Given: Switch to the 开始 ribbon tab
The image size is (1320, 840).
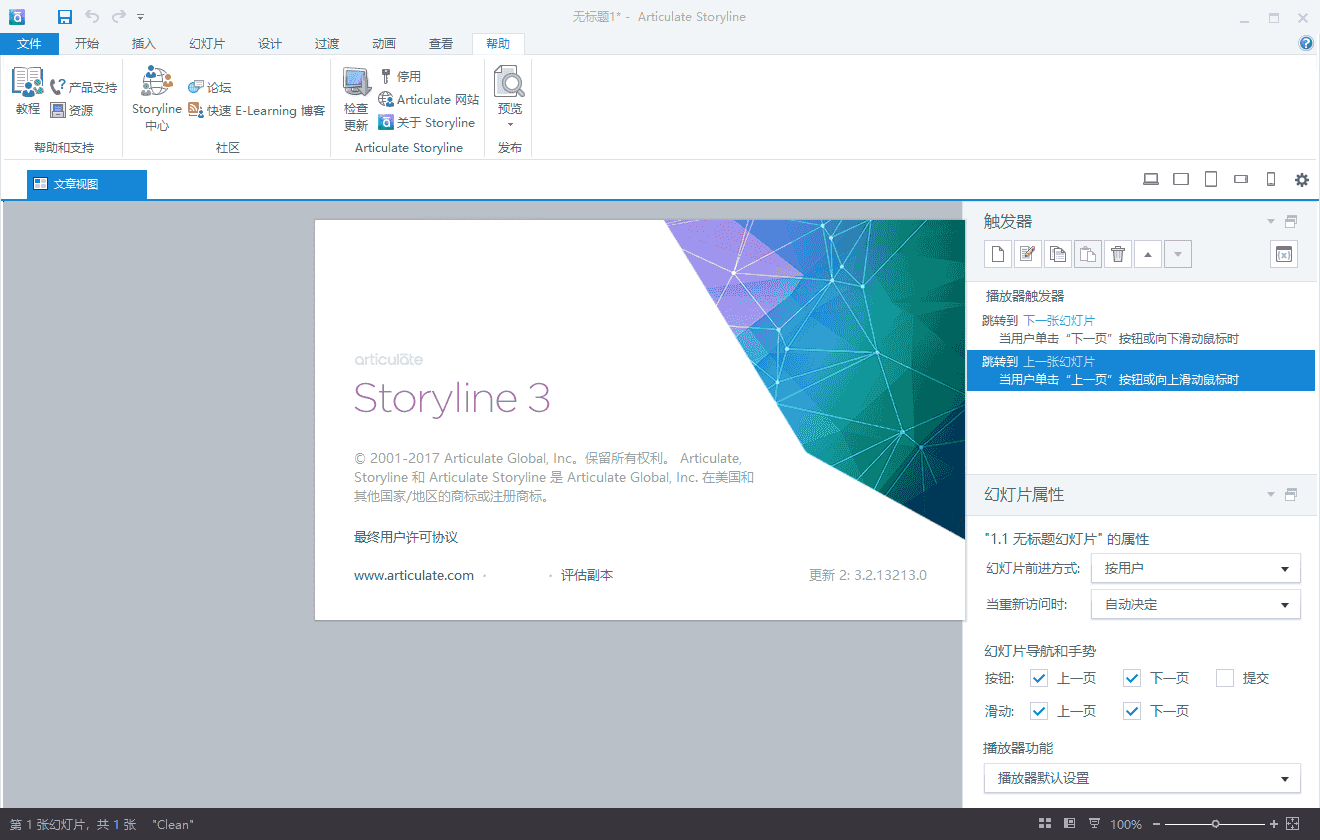Looking at the screenshot, I should (87, 43).
